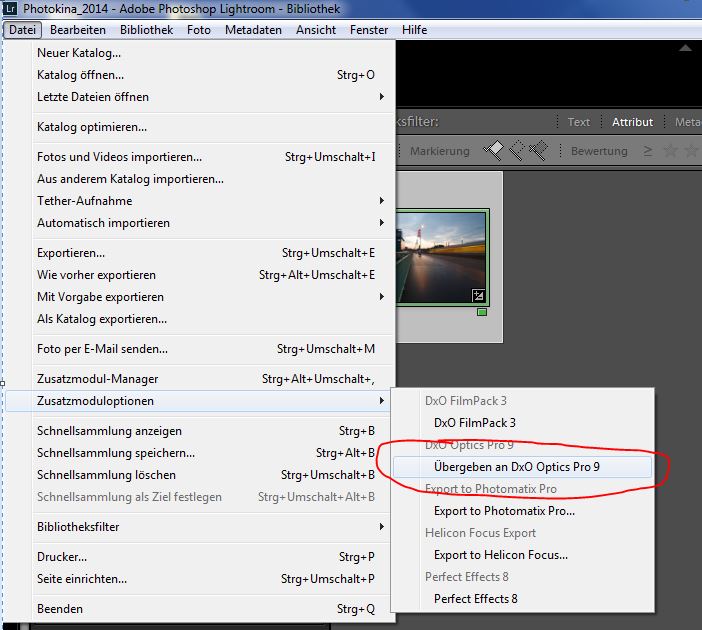Viewport: 702px width, 630px height.
Task: Select Export to Photomatix Pro option
Action: pyautogui.click(x=522, y=511)
